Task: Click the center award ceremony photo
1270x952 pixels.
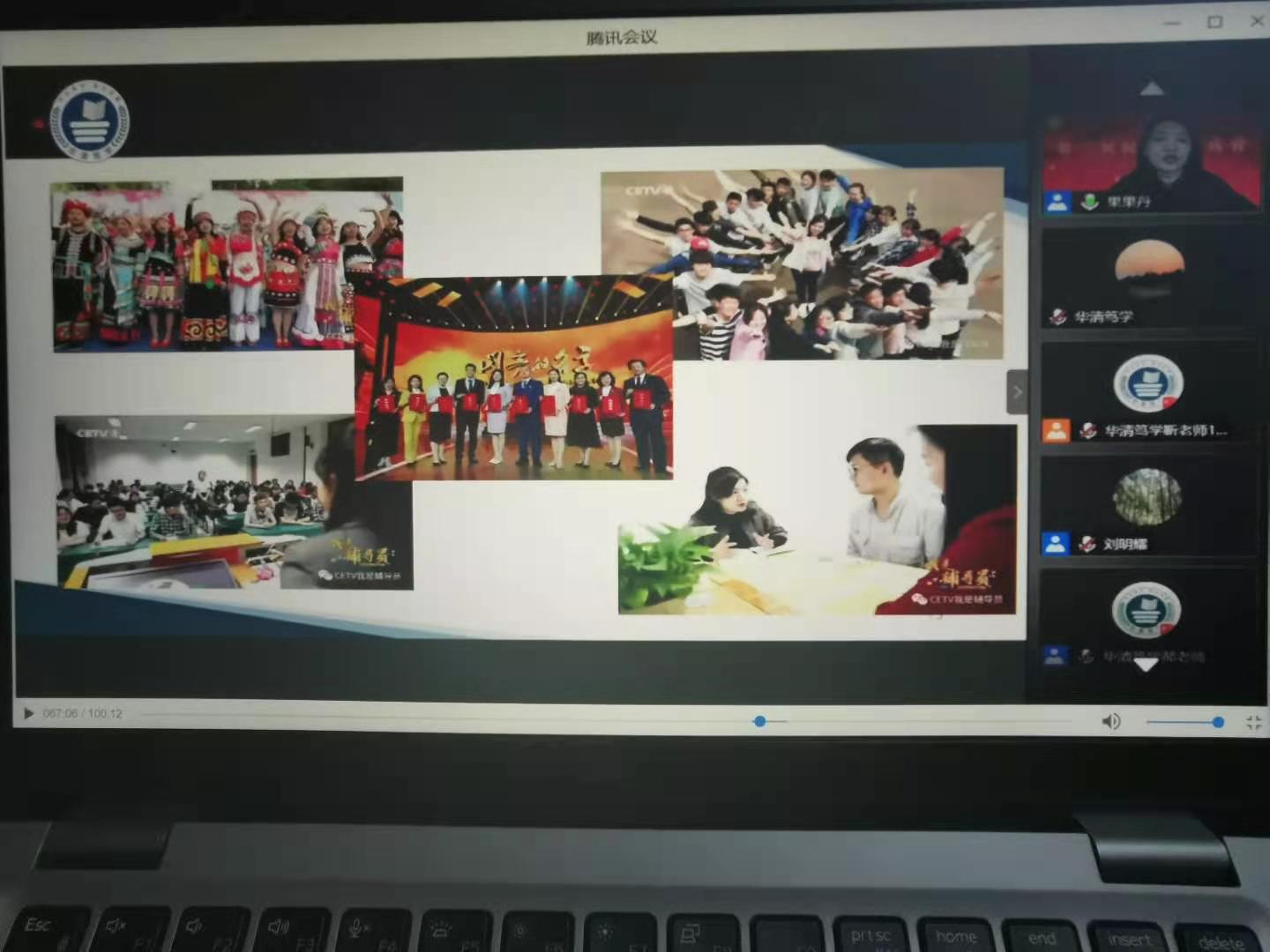Action: click(x=513, y=379)
